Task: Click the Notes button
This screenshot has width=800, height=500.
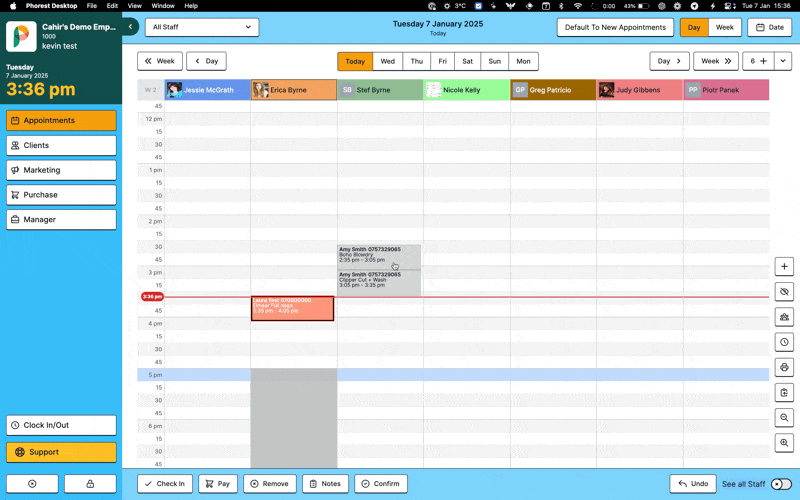Action: [x=326, y=484]
